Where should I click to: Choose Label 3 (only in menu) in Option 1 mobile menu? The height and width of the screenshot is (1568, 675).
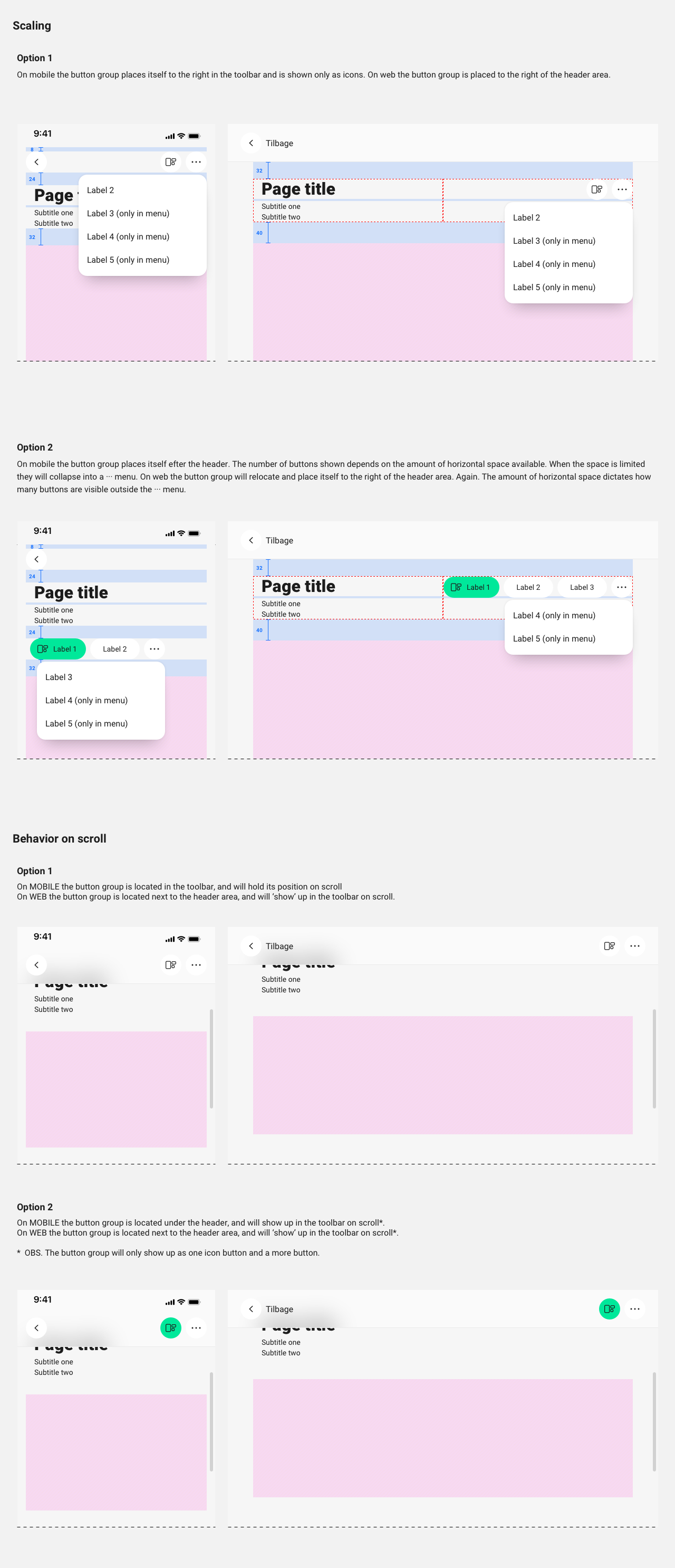coord(142,214)
